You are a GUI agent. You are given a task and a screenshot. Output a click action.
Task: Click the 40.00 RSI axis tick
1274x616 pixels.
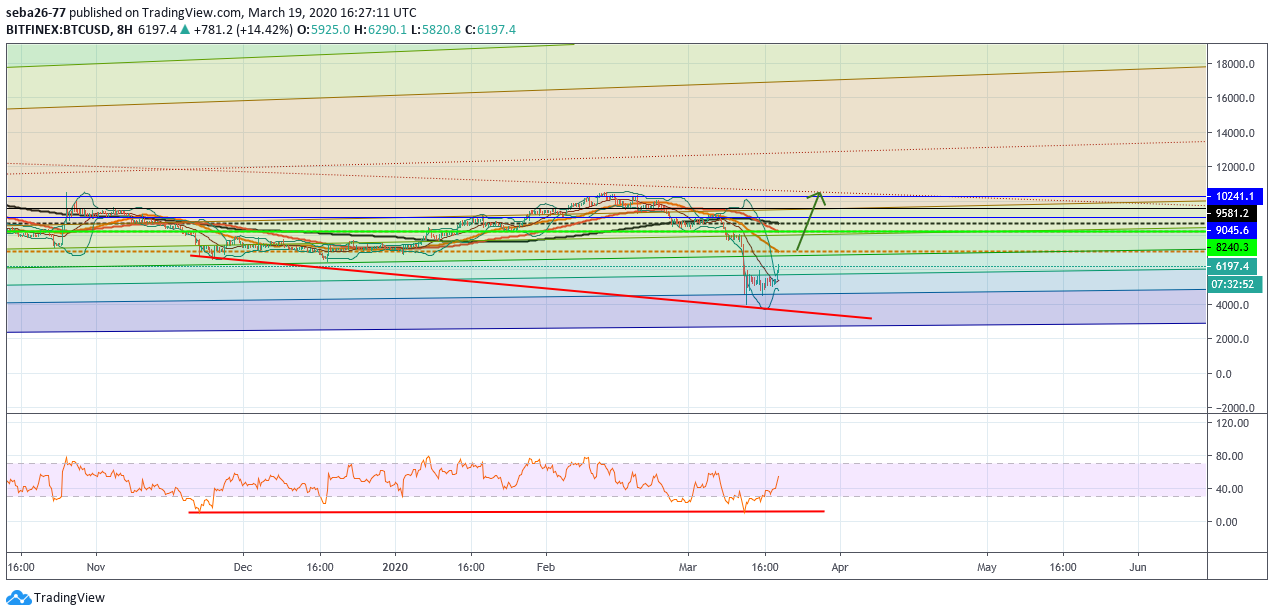1229,489
